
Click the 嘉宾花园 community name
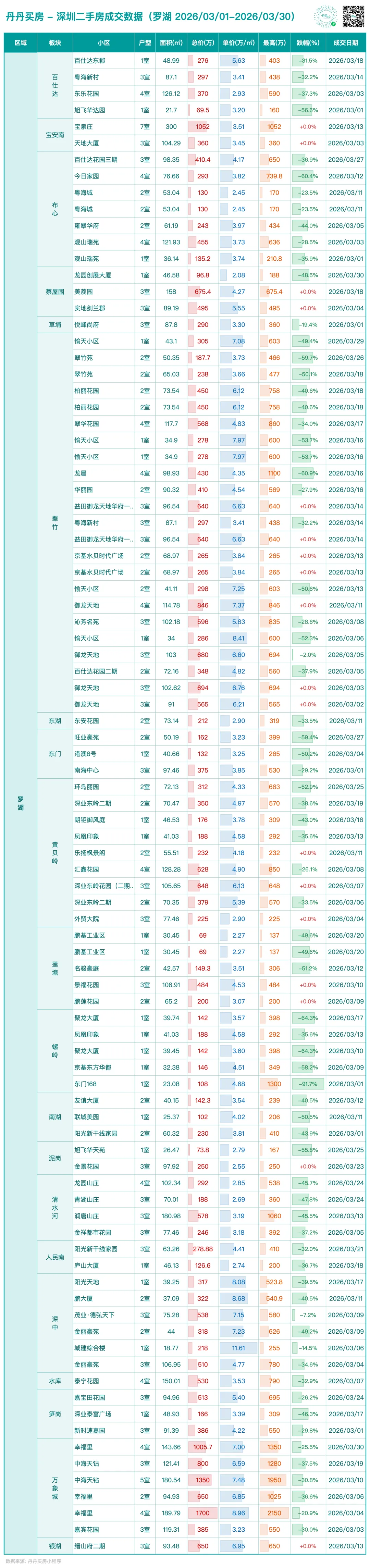pos(86,1529)
